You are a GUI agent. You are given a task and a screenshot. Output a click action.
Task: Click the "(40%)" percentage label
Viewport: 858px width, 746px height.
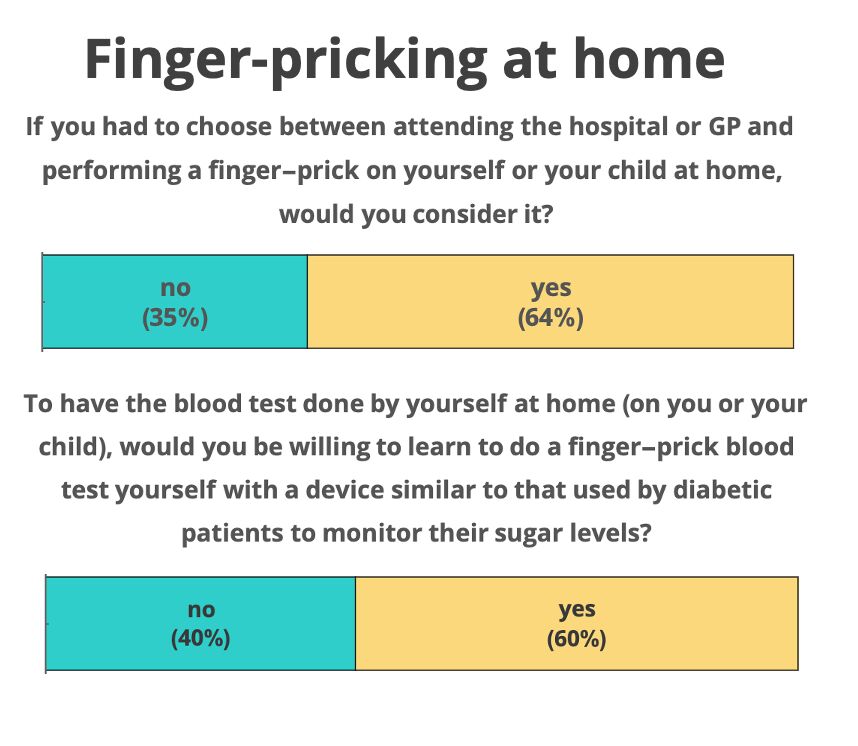point(200,639)
